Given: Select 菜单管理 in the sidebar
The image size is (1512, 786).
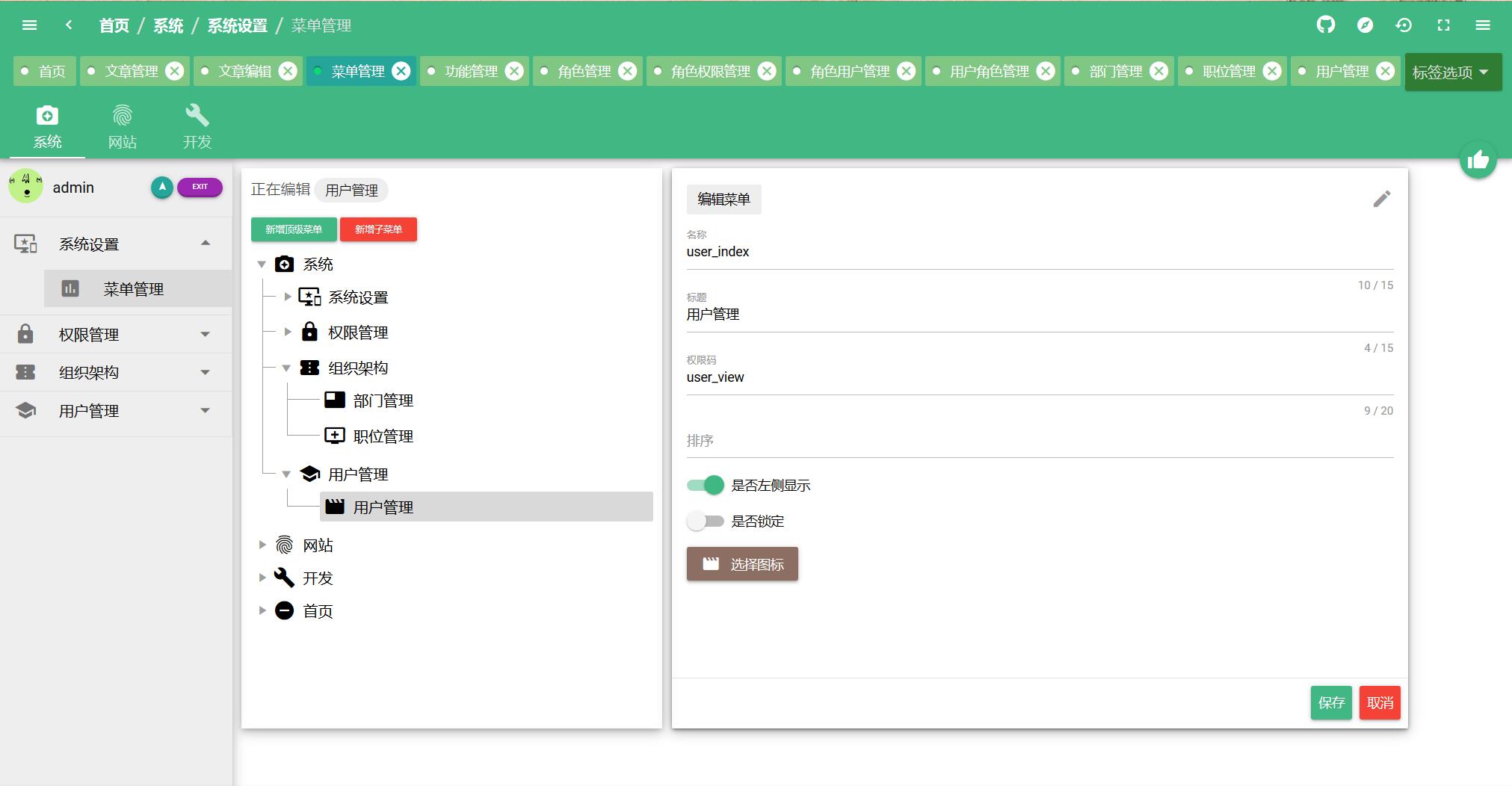Looking at the screenshot, I should 138,288.
